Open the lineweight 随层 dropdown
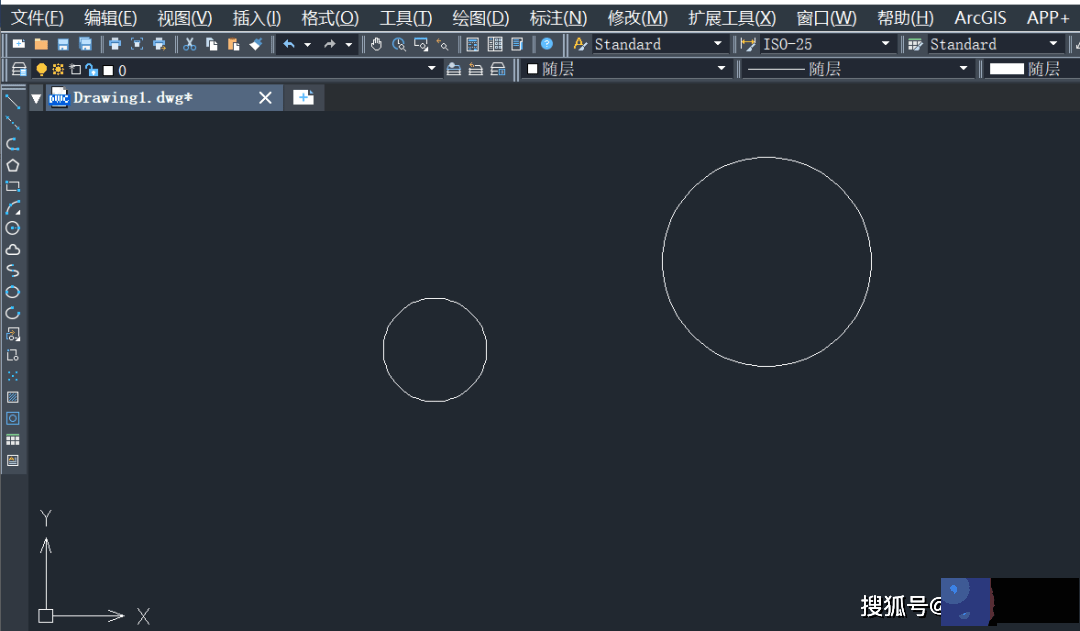 pyautogui.click(x=1032, y=69)
